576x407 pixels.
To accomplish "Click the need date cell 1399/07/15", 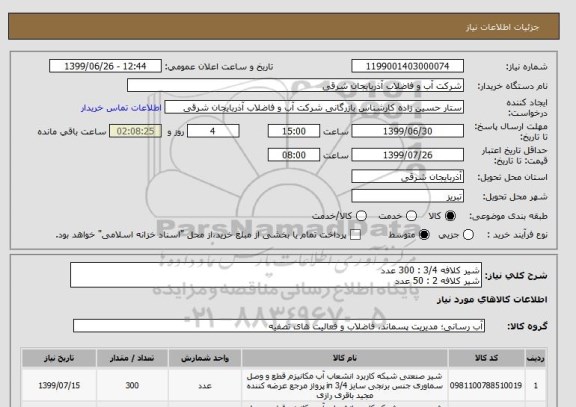I will 59,385.
